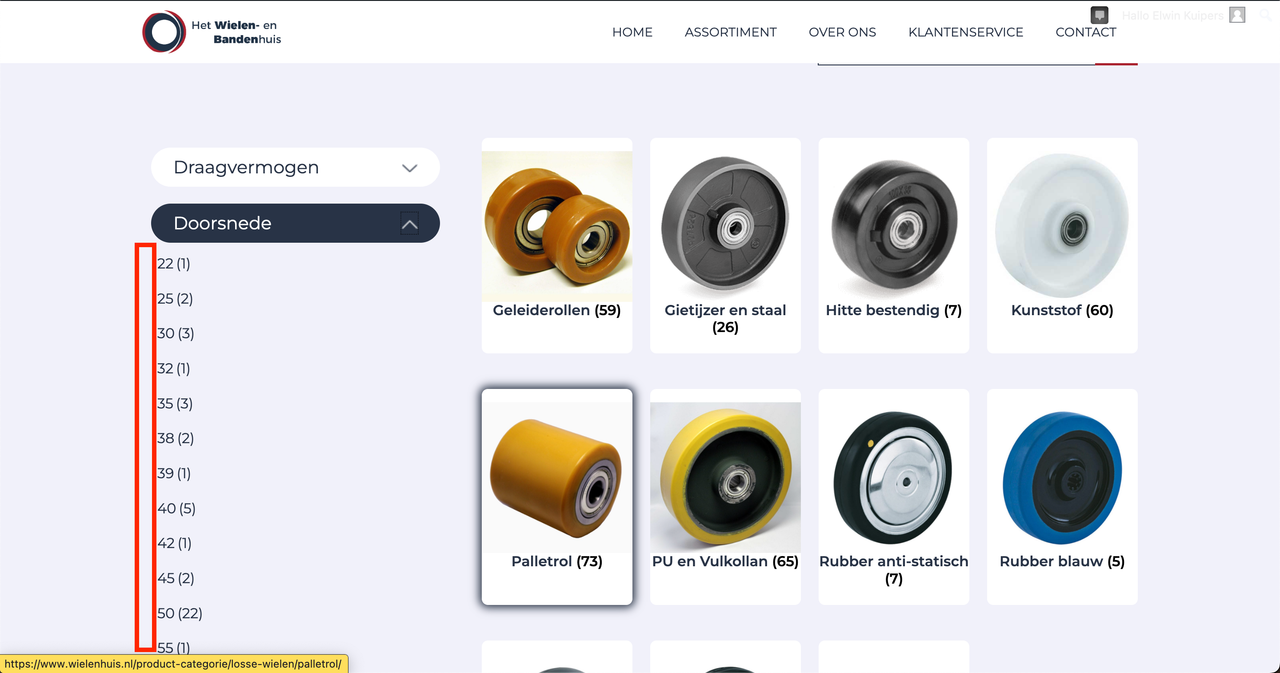The image size is (1280, 673).
Task: Pick the 35 (3) diameter filter
Action: point(175,404)
